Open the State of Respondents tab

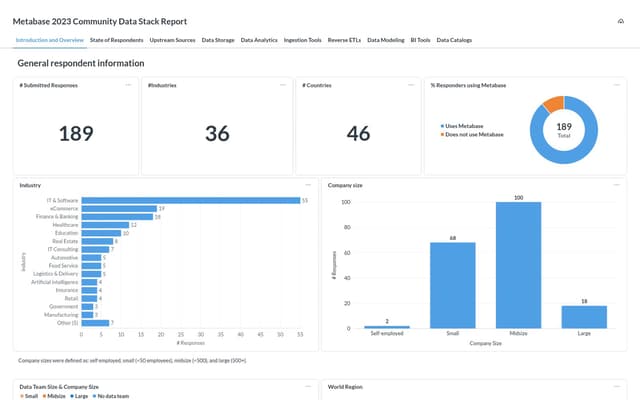point(116,40)
